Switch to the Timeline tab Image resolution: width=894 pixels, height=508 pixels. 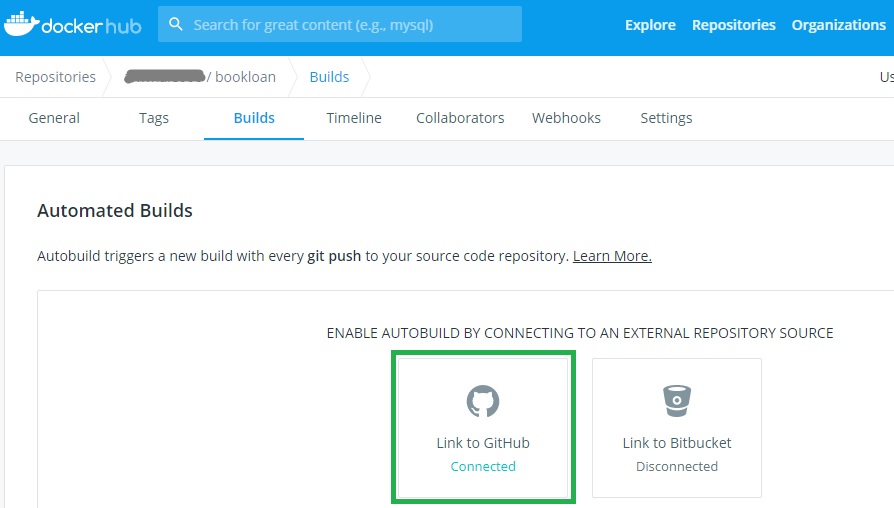[354, 118]
